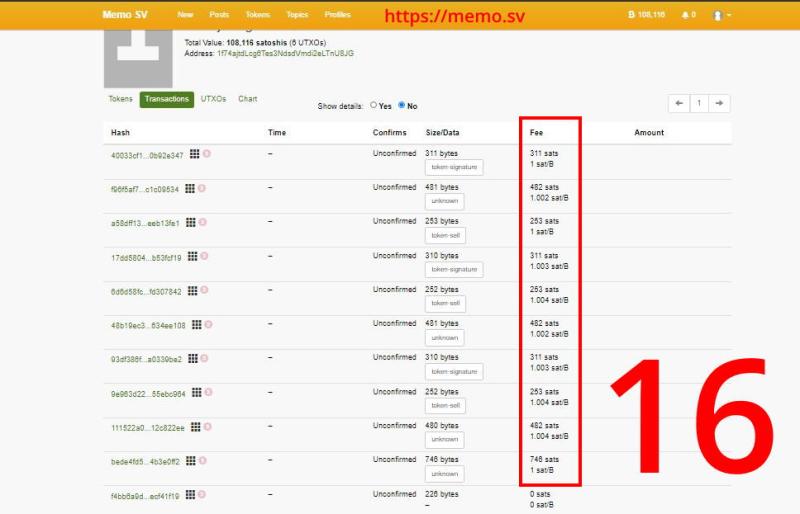Open transaction hash 6d6d58fc...fd307842
The width and height of the screenshot is (800, 514).
coord(146,292)
